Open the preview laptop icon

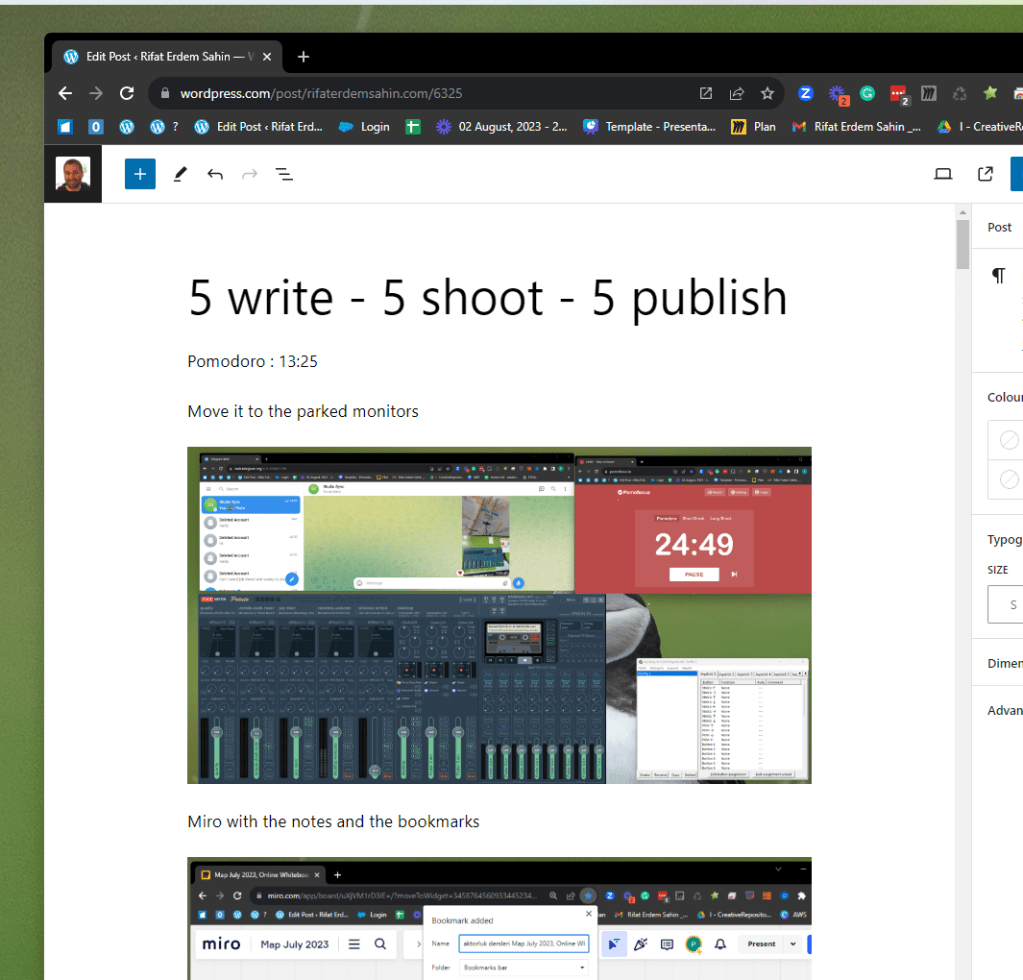point(943,174)
